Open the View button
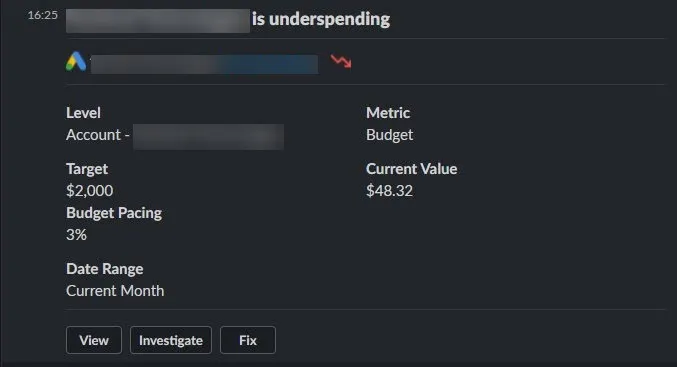677x367 pixels. (x=94, y=340)
